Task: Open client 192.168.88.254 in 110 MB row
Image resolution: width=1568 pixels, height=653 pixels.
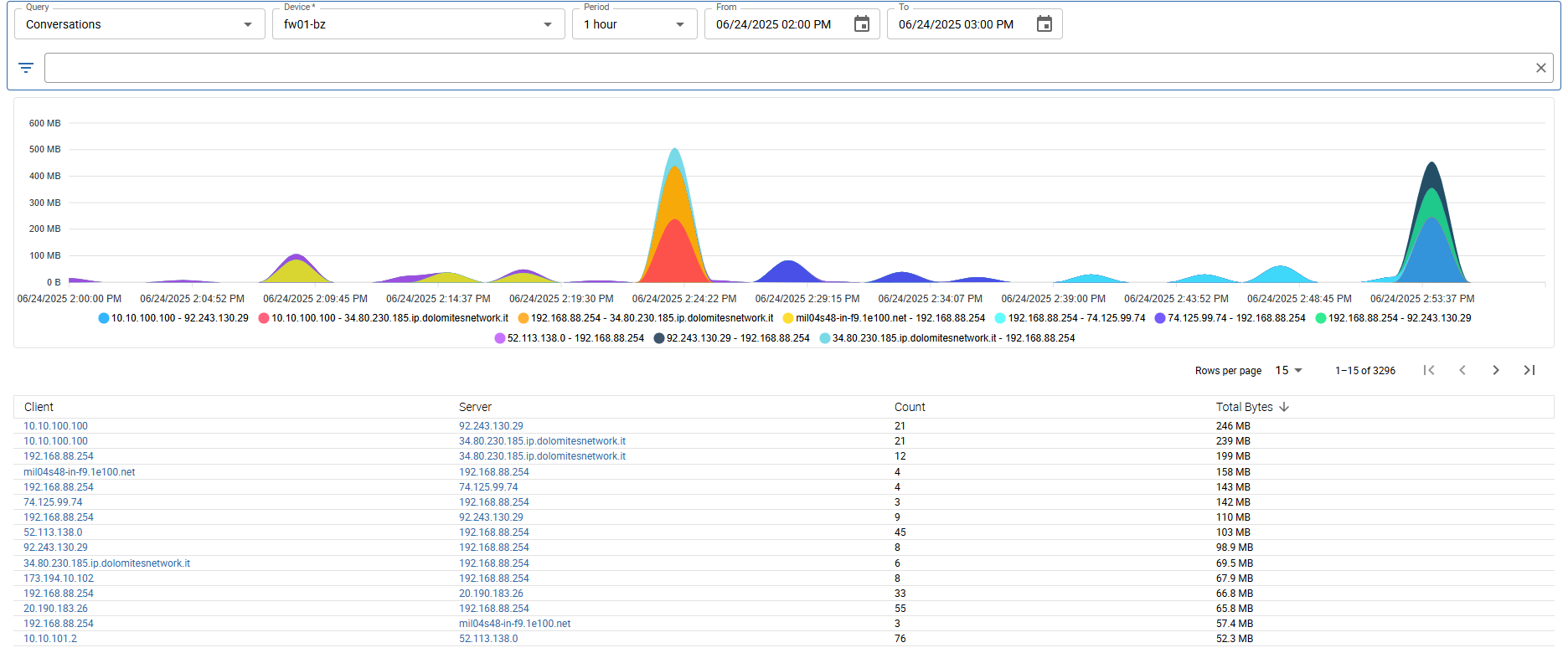Action: pyautogui.click(x=59, y=517)
